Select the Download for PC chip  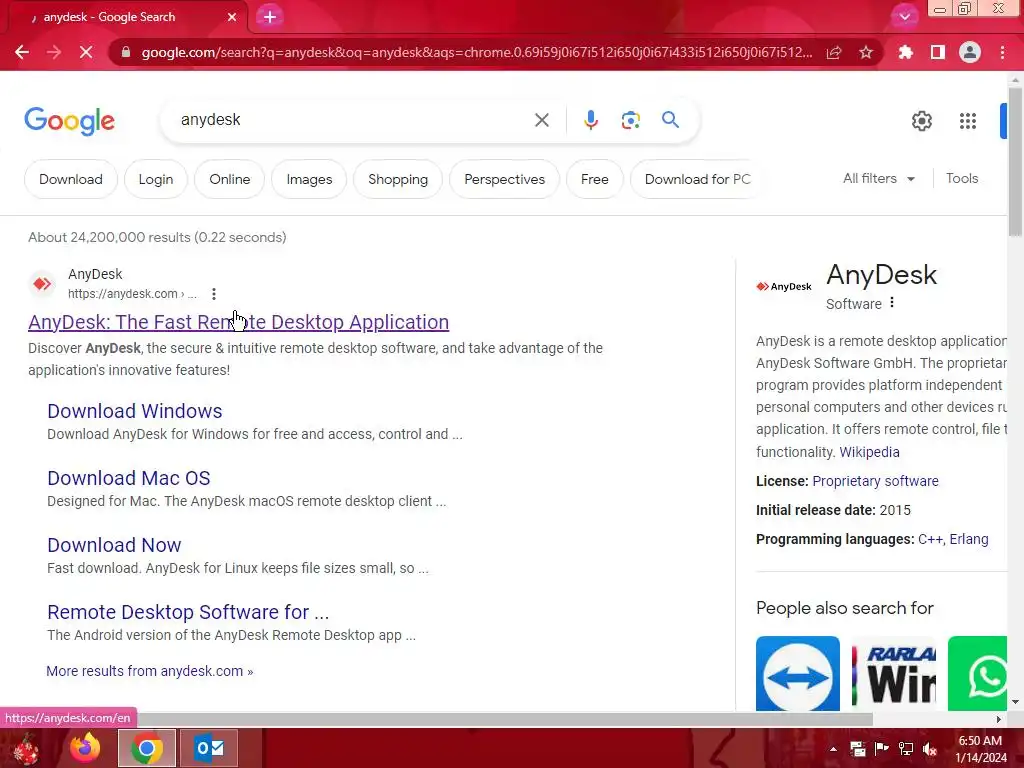point(697,179)
